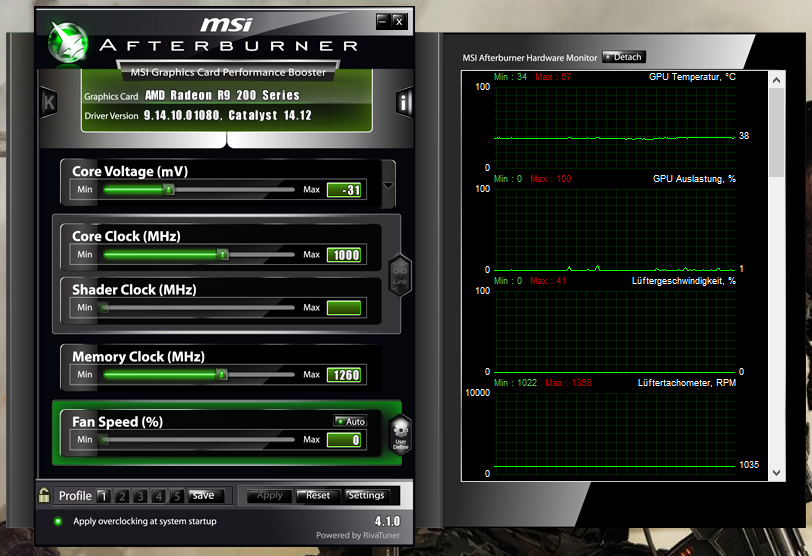The width and height of the screenshot is (812, 556).
Task: Click hardware monitor scrollbar down arrow
Action: (776, 472)
